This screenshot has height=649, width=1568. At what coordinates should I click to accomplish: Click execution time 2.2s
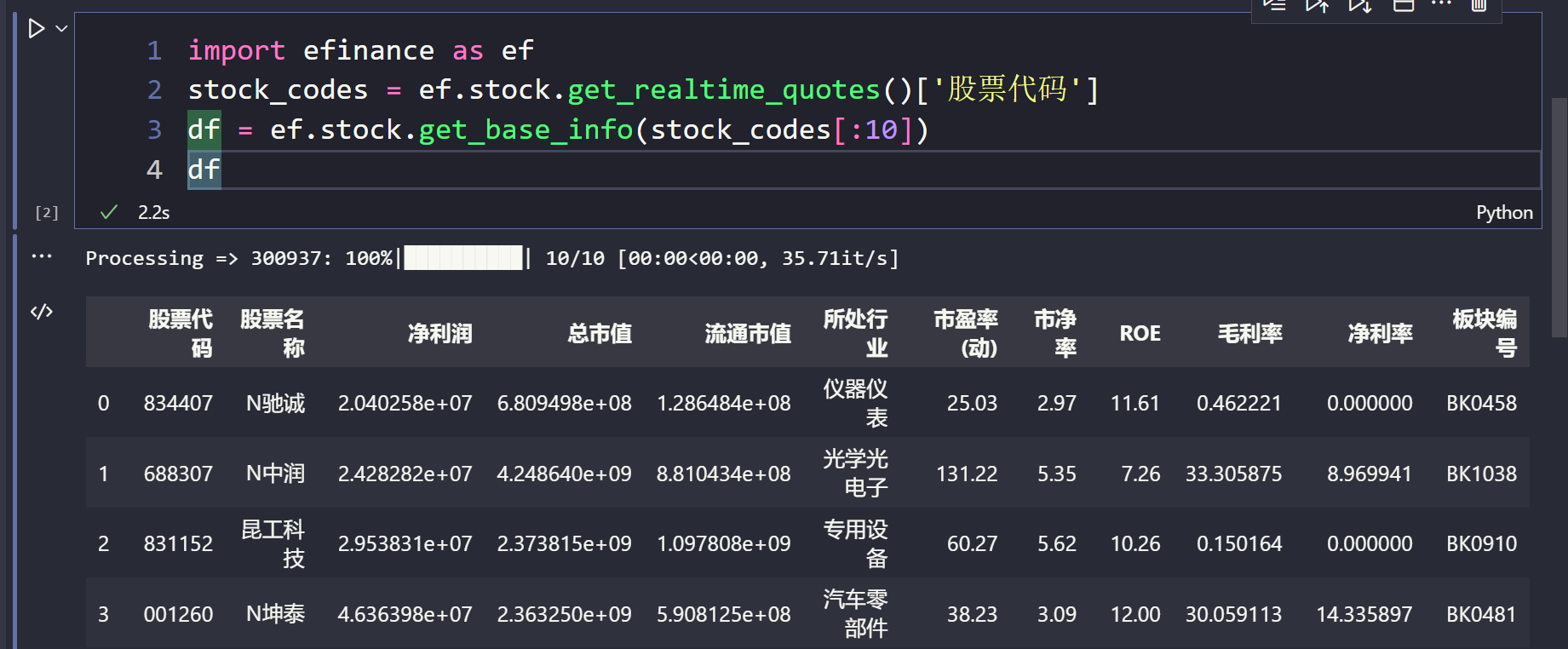coord(154,213)
